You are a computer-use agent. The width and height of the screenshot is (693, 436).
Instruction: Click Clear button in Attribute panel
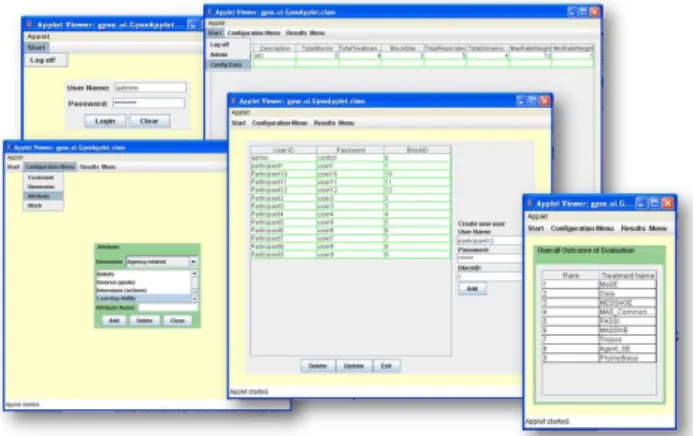177,321
